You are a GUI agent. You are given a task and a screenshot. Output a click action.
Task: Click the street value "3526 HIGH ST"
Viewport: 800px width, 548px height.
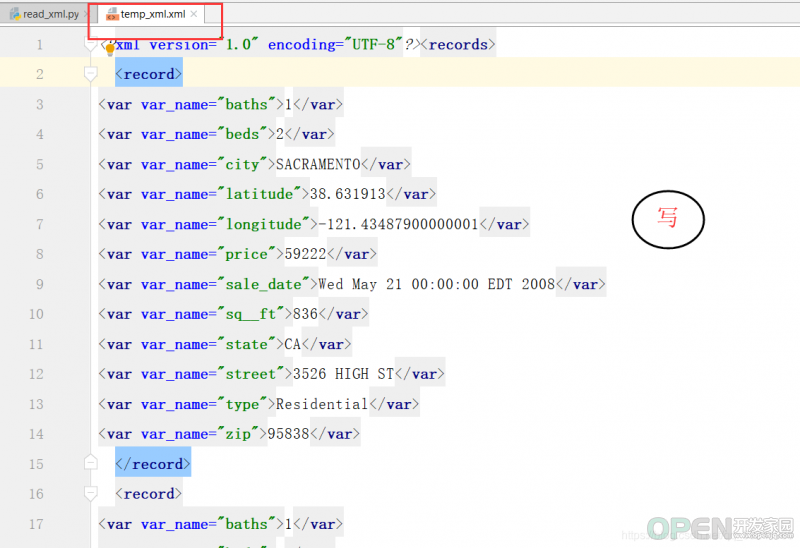(x=343, y=373)
